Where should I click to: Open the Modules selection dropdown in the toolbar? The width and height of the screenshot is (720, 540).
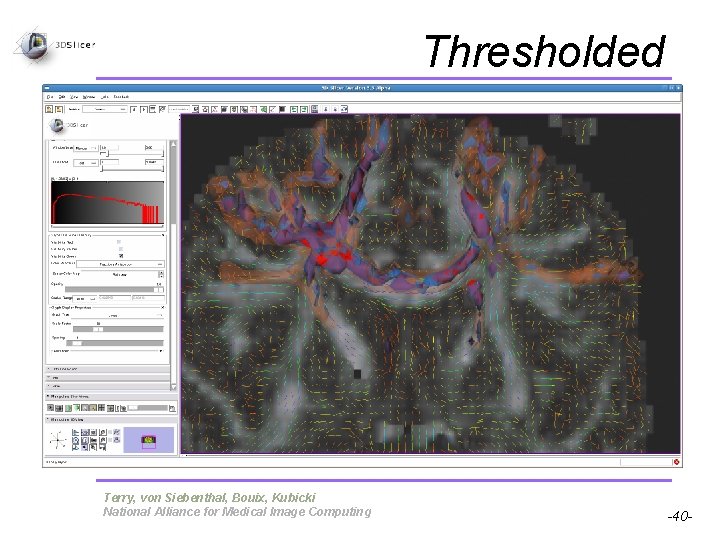[104, 109]
